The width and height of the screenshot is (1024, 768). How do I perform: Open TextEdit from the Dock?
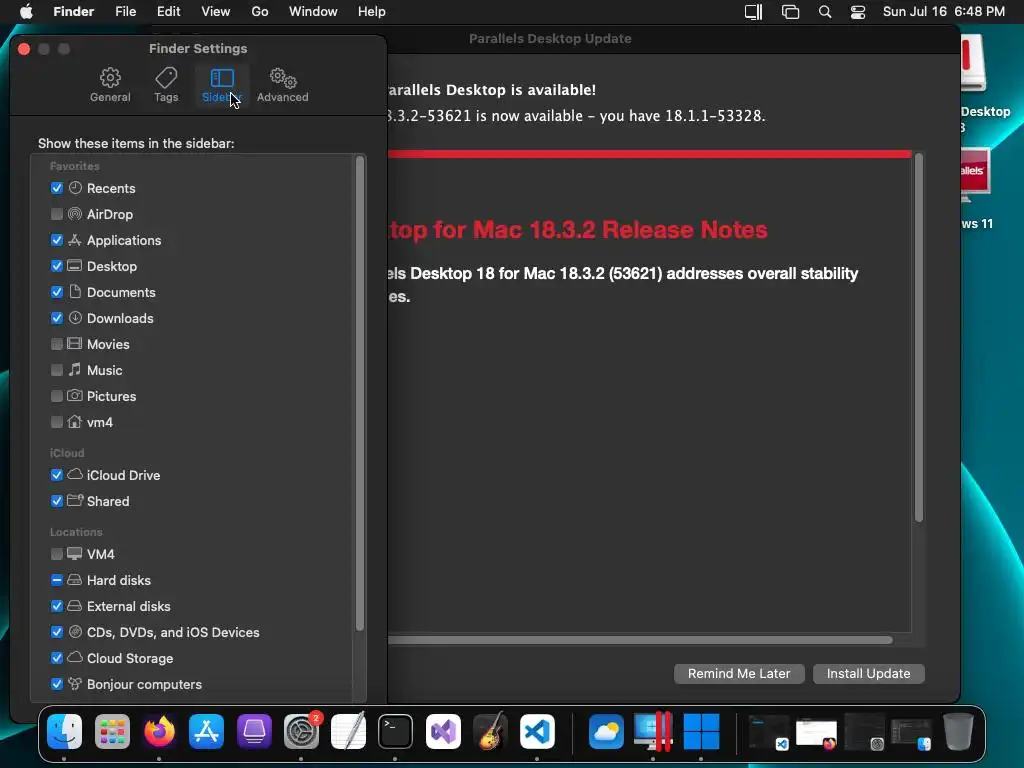348,731
